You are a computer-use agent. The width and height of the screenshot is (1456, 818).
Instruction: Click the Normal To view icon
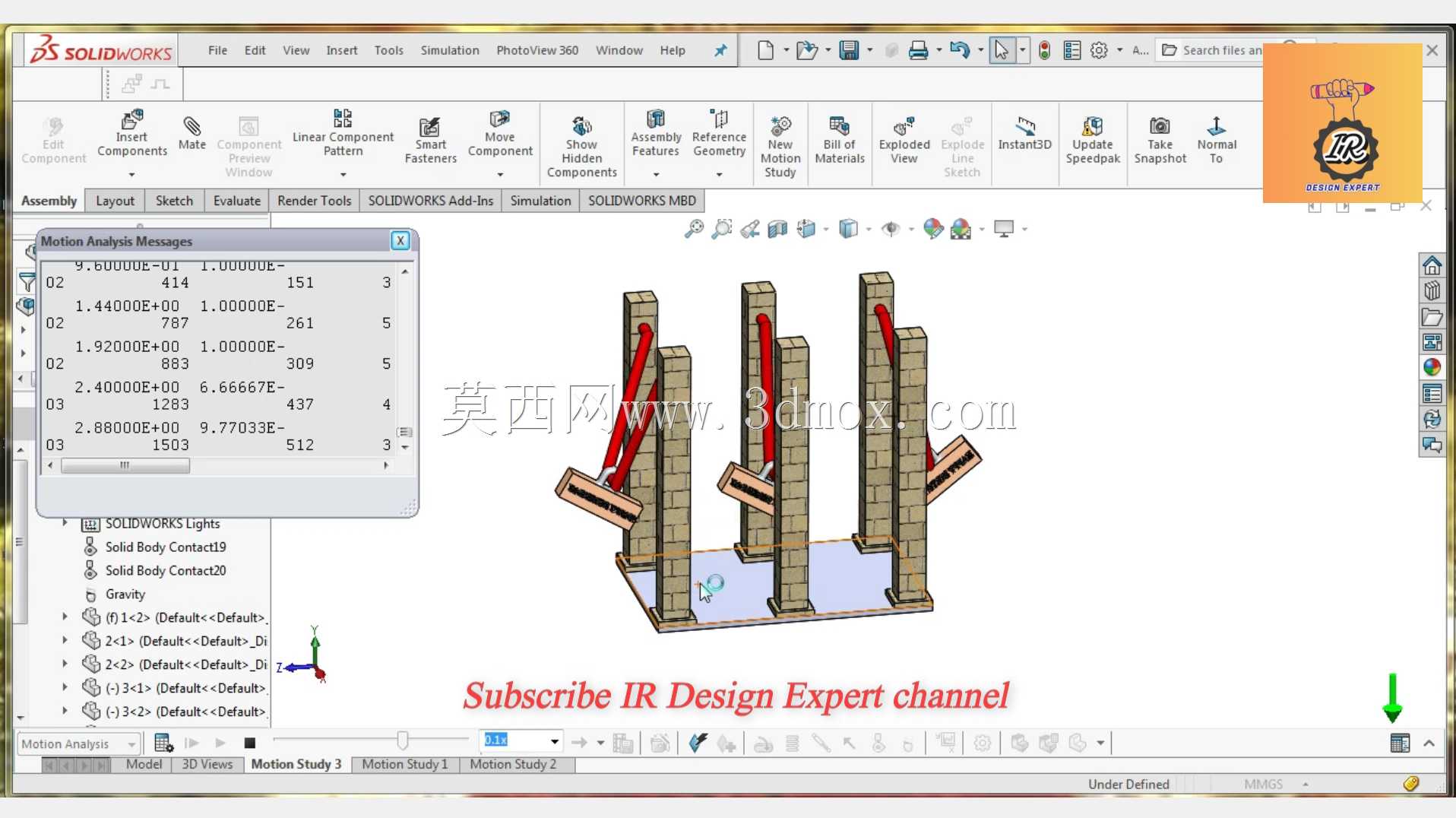click(x=1216, y=126)
